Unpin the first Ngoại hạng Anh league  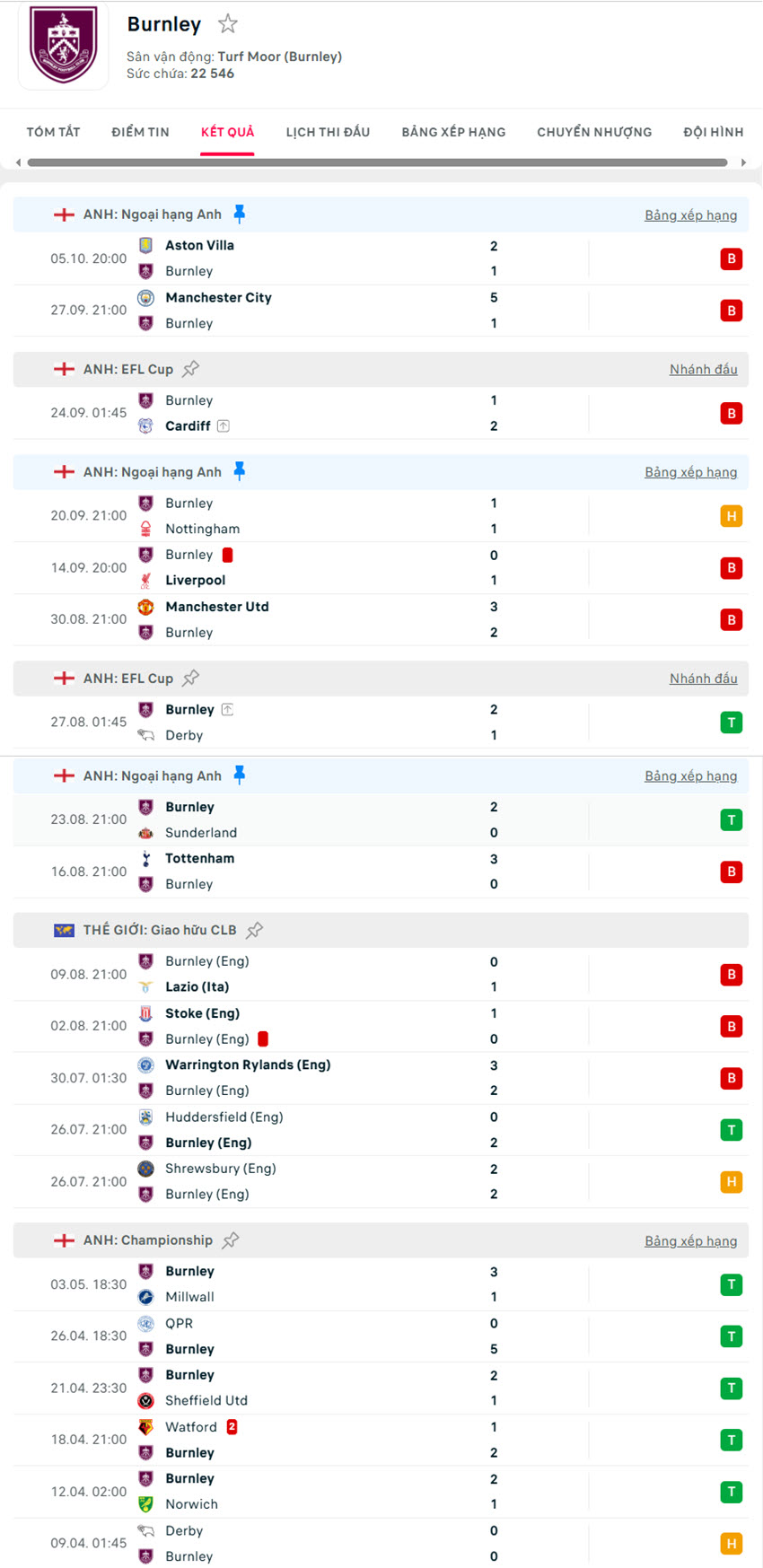[239, 214]
